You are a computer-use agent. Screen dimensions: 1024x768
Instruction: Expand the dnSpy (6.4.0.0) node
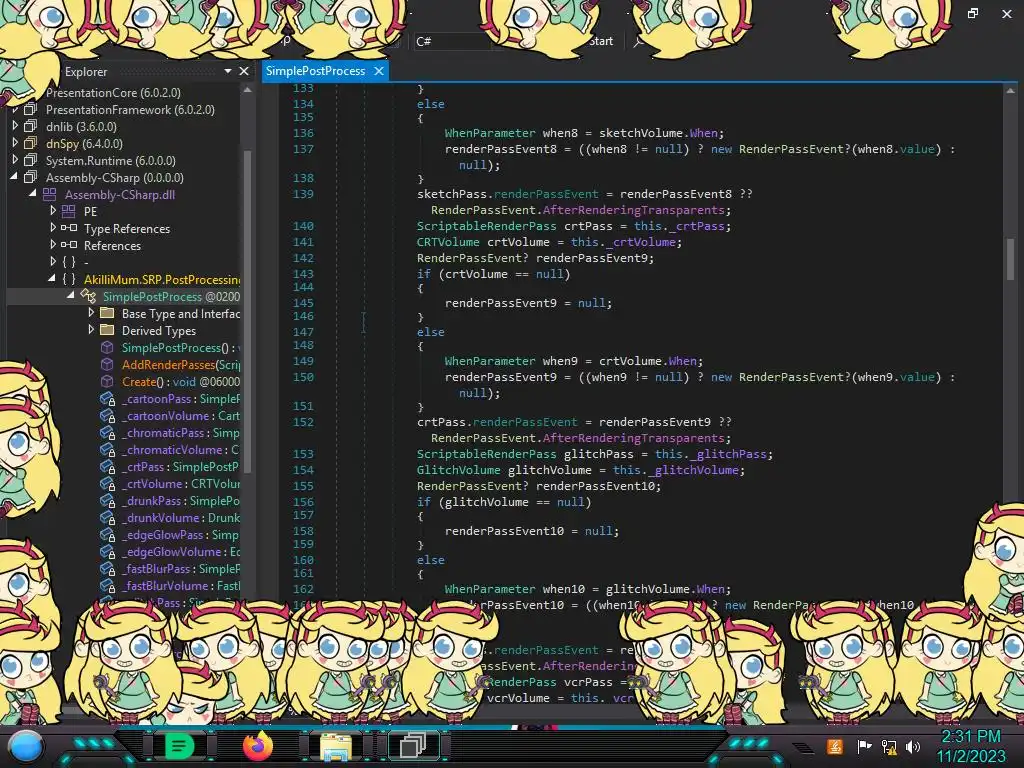pos(16,142)
